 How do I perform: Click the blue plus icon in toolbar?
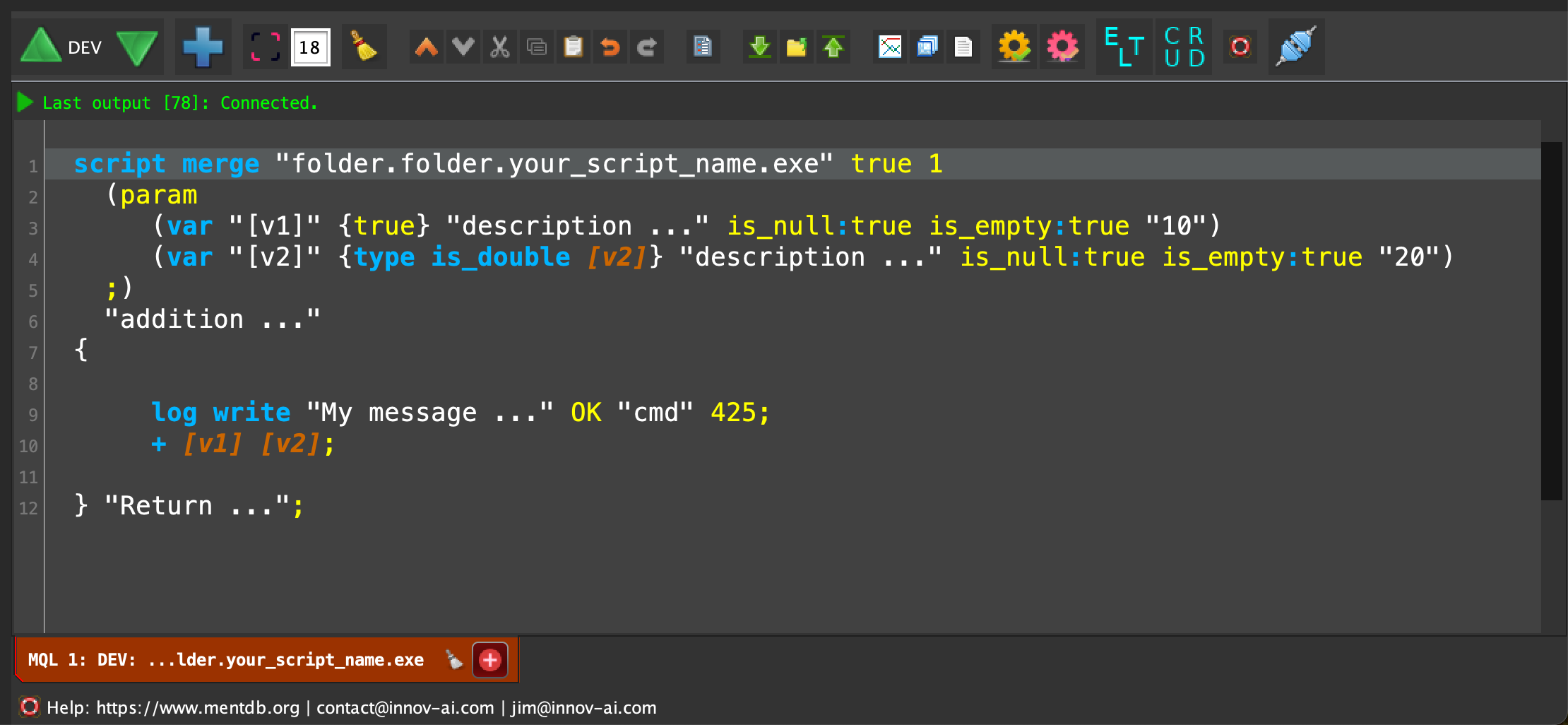203,47
